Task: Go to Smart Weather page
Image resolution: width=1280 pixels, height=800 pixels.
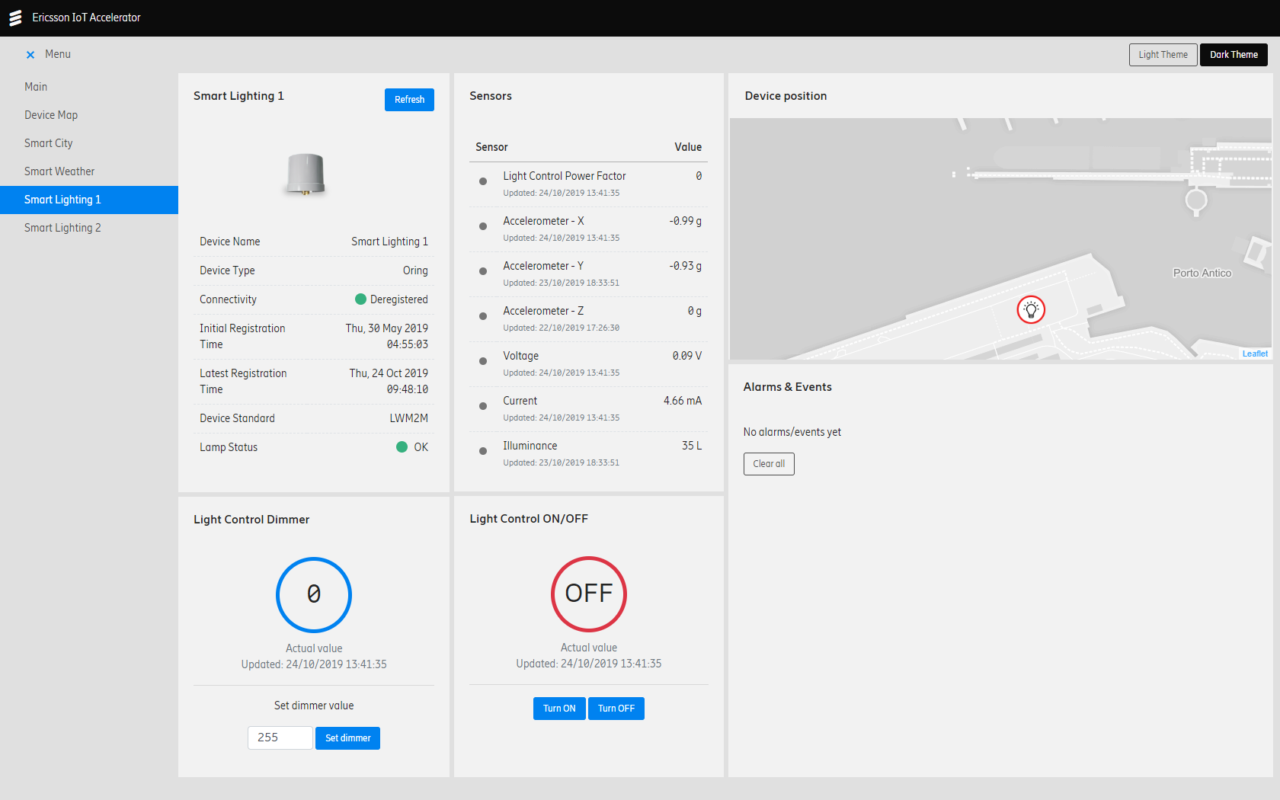Action: (x=59, y=171)
